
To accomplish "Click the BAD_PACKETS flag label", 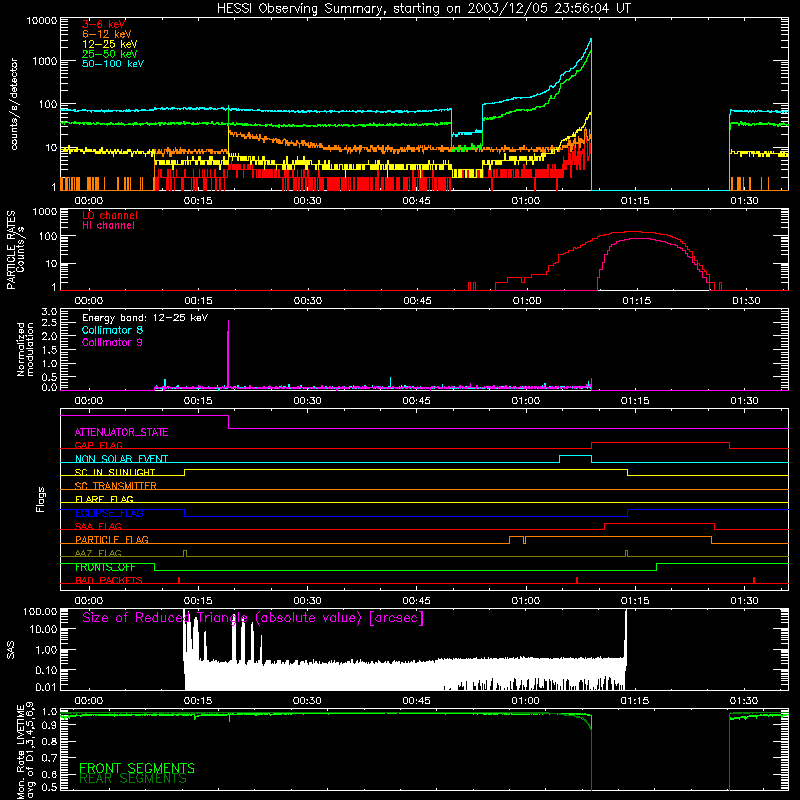I will (109, 580).
